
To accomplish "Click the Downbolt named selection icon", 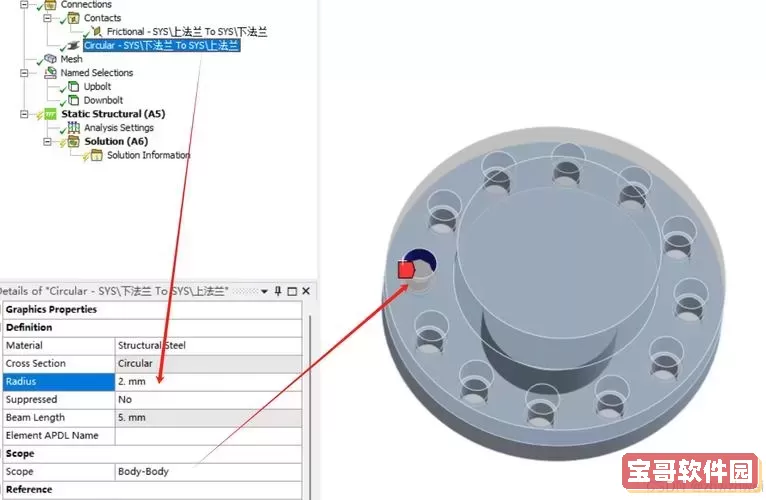I will tap(73, 100).
